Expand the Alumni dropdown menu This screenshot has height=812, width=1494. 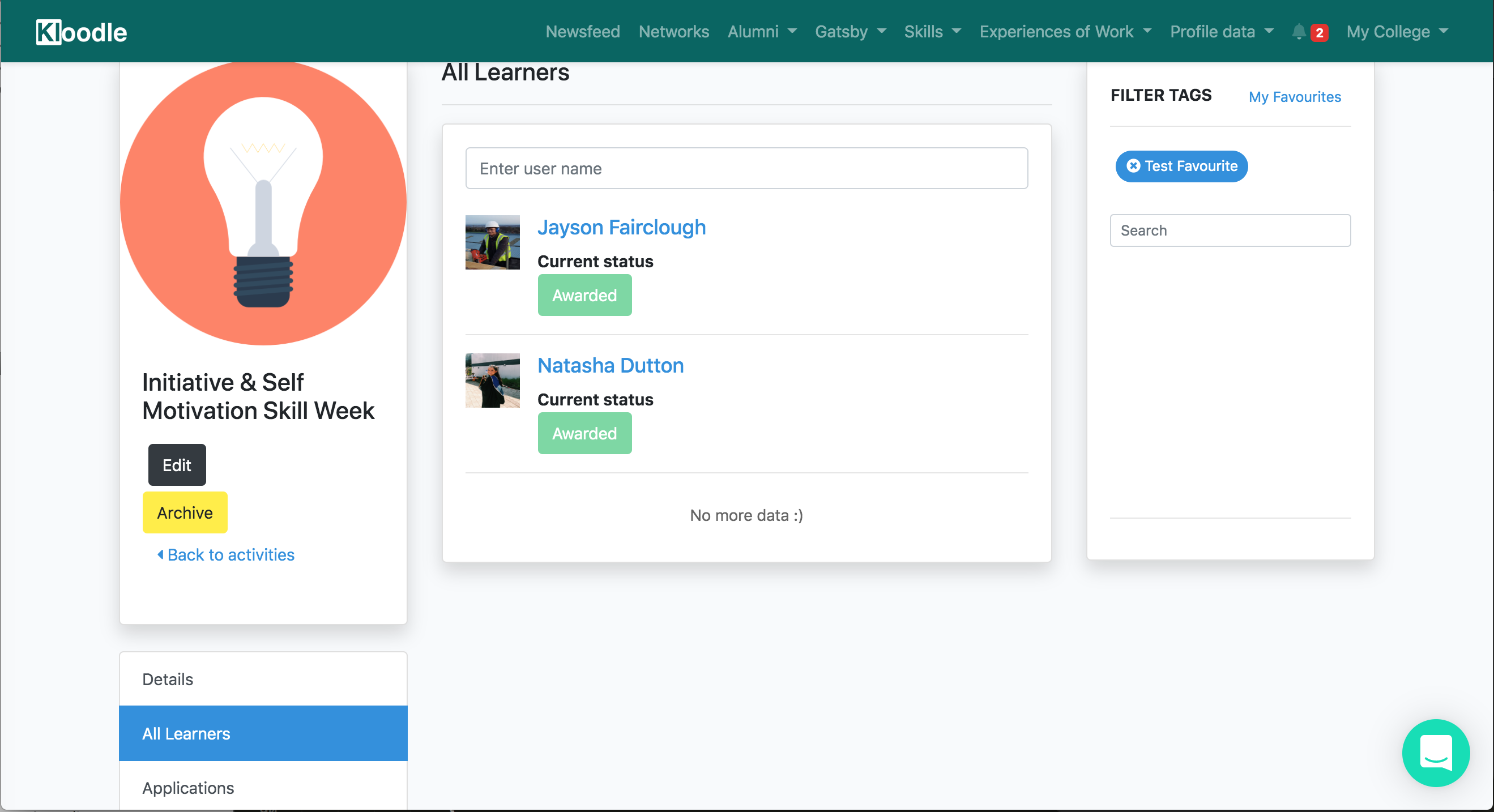click(x=762, y=31)
